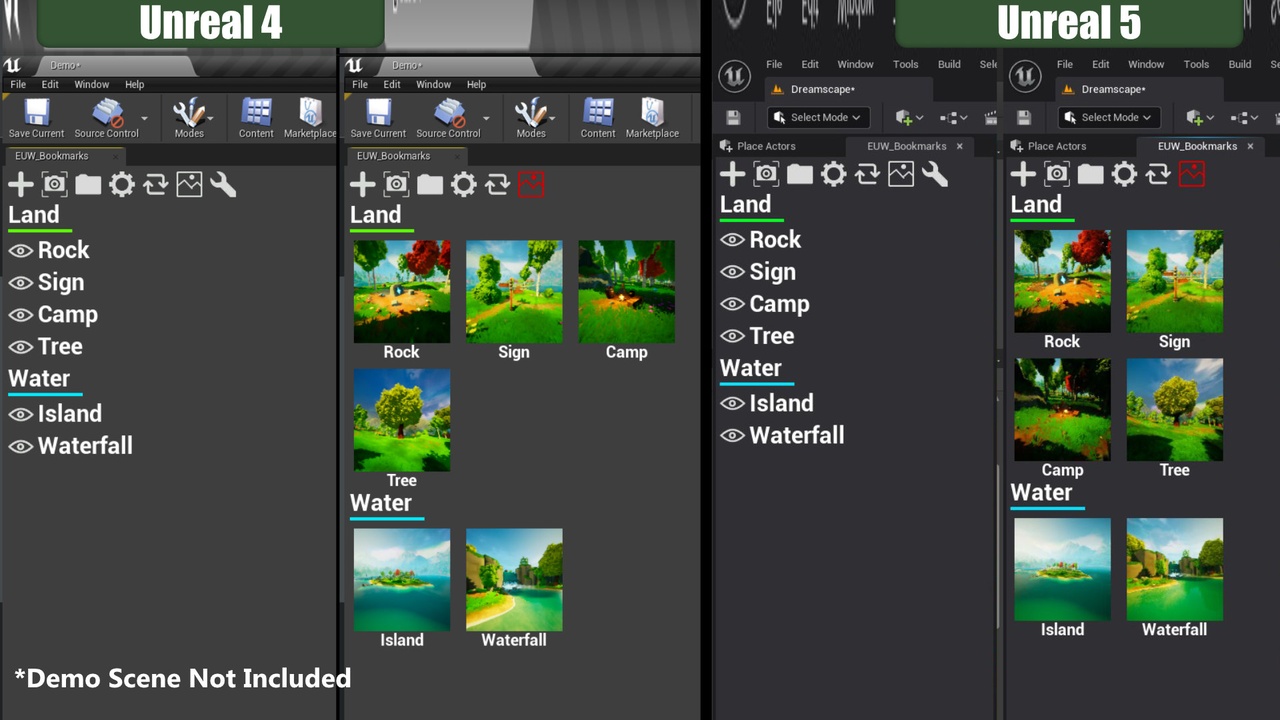Click the camera capture icon in Unreal 4 list-view panel

54,184
